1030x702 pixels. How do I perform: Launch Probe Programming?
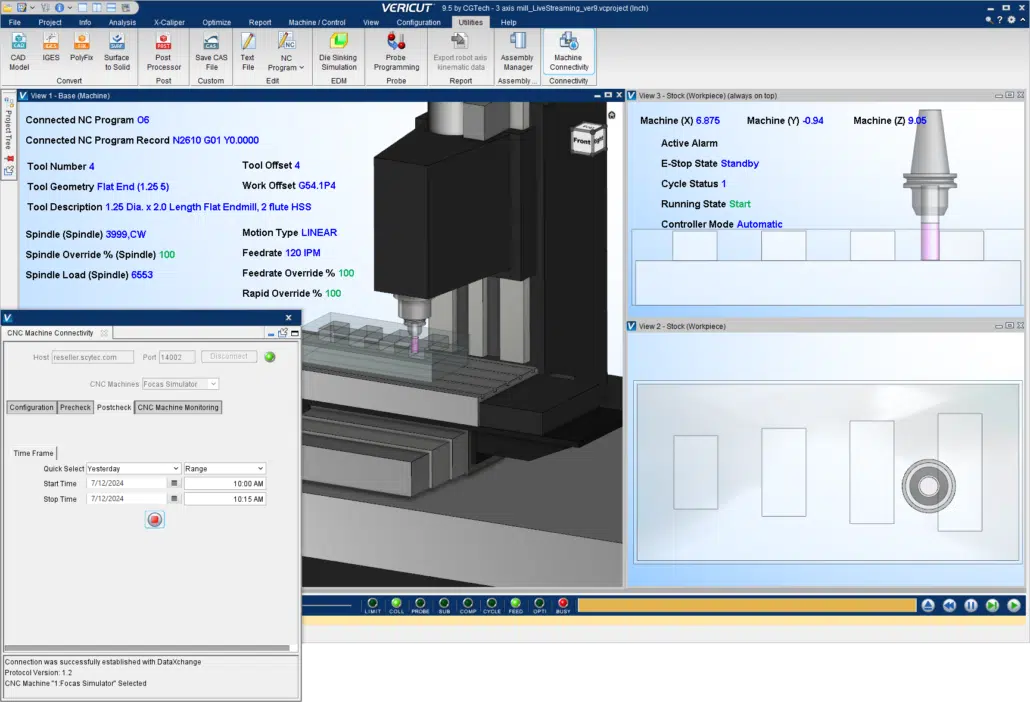point(396,51)
